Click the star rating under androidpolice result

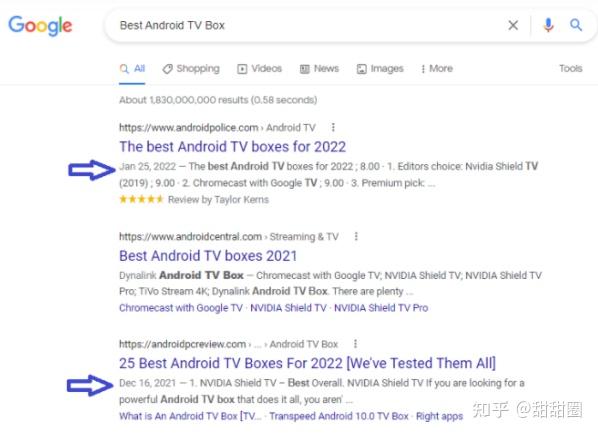pos(141,199)
